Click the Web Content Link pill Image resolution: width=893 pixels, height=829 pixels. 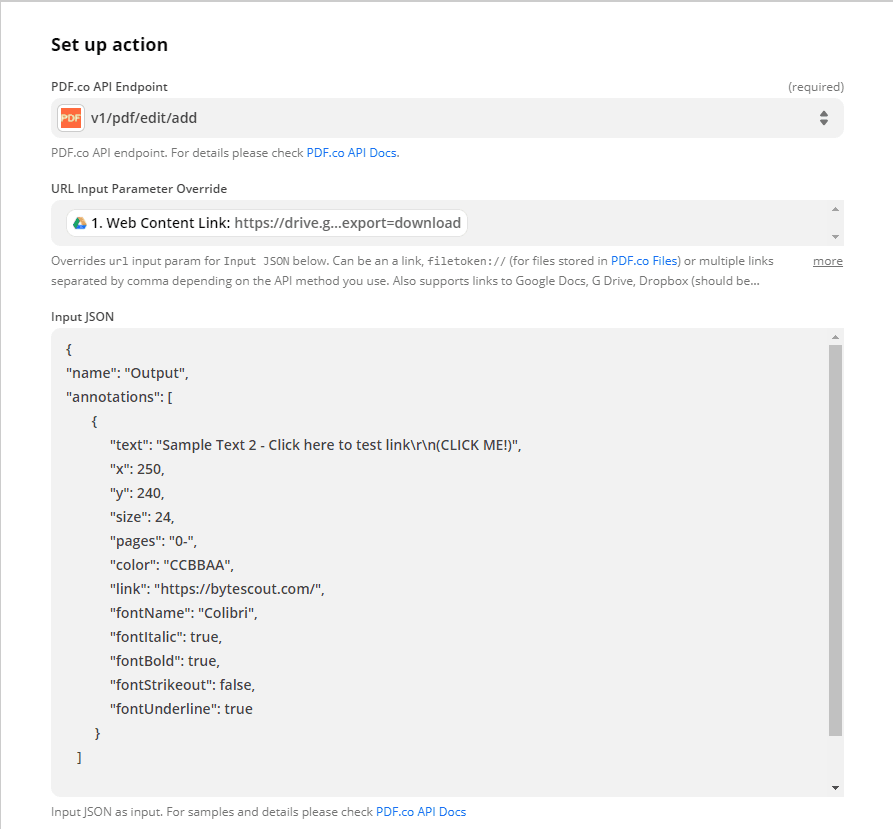(267, 223)
